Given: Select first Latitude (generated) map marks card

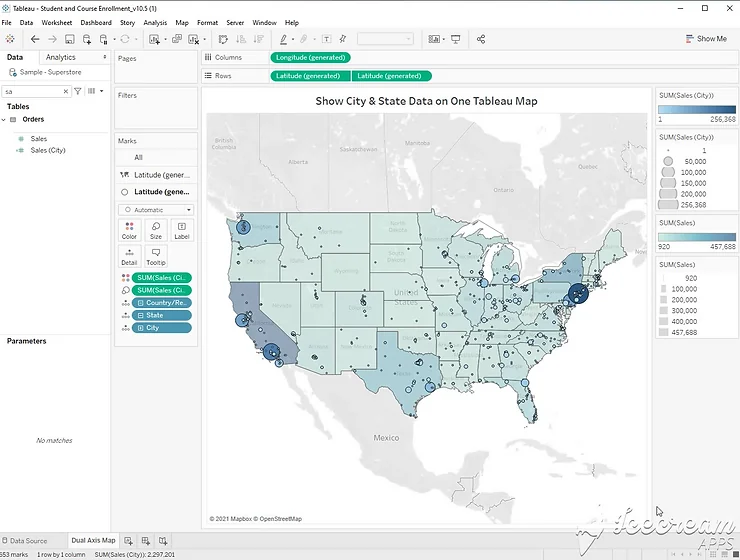Looking at the screenshot, I should 156,175.
